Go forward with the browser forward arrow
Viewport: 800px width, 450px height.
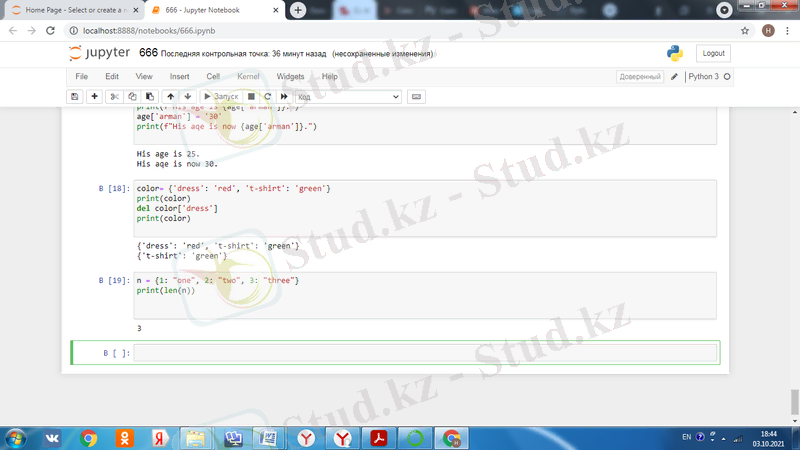tap(32, 31)
